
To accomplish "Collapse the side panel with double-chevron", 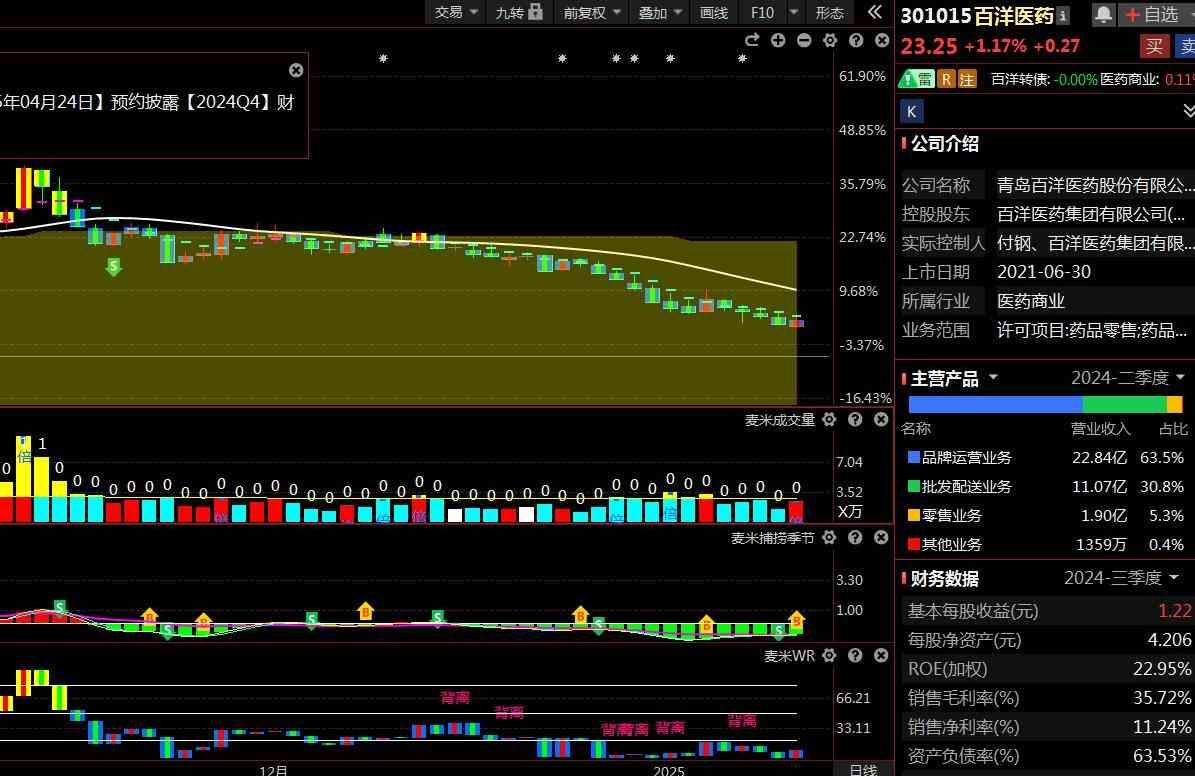I will coord(875,12).
